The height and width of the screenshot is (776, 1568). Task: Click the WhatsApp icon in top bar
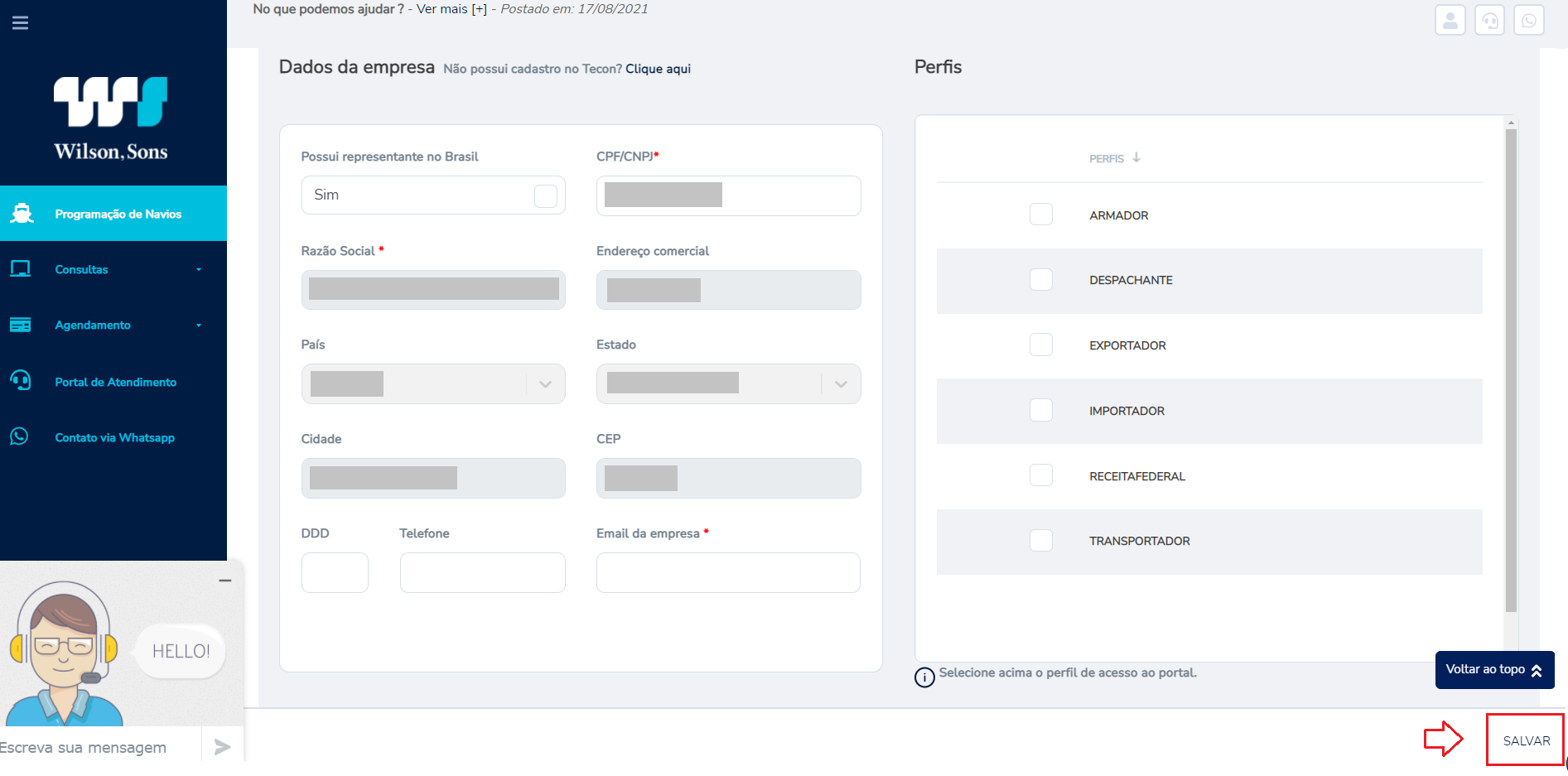[1529, 21]
